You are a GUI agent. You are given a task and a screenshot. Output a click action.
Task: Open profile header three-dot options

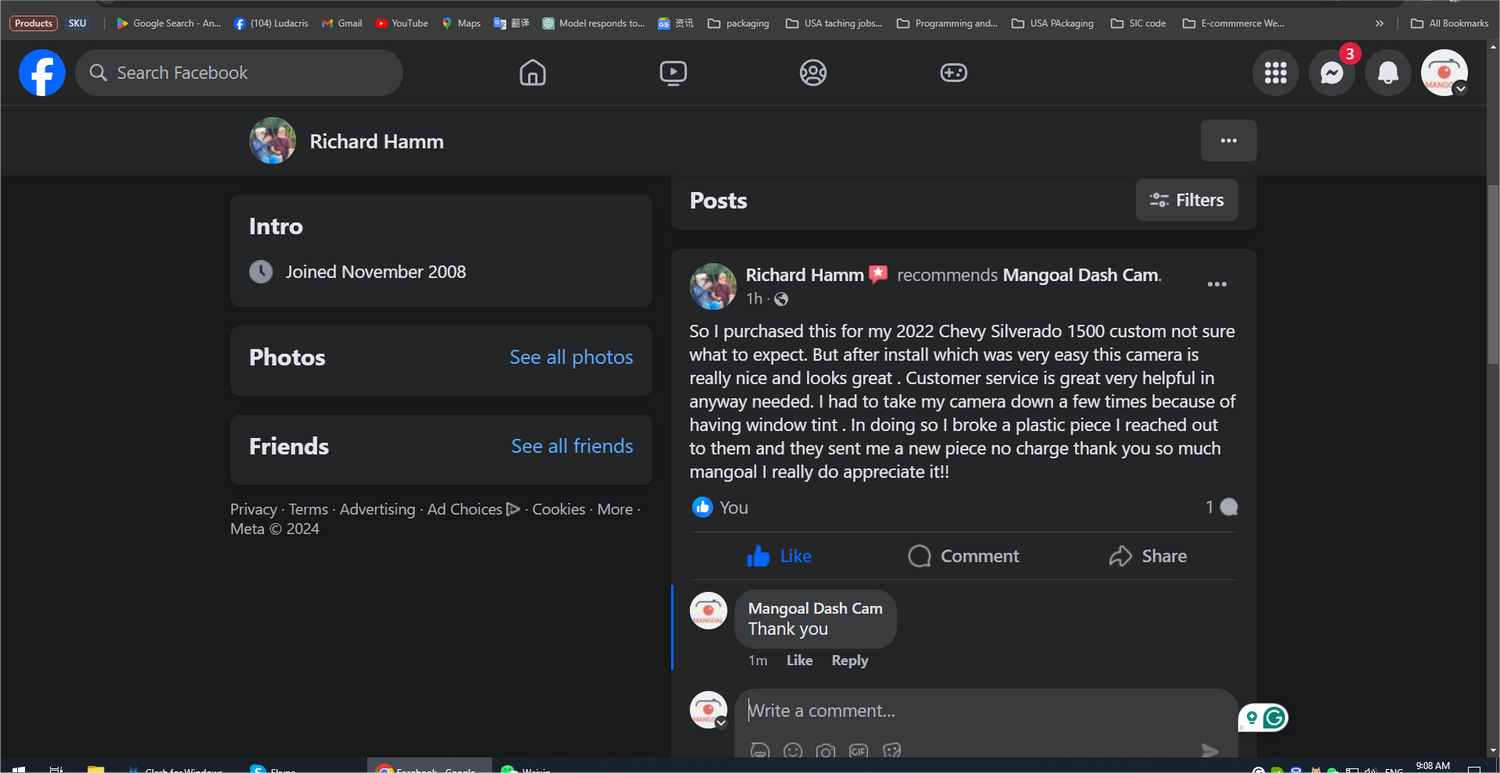pos(1228,141)
